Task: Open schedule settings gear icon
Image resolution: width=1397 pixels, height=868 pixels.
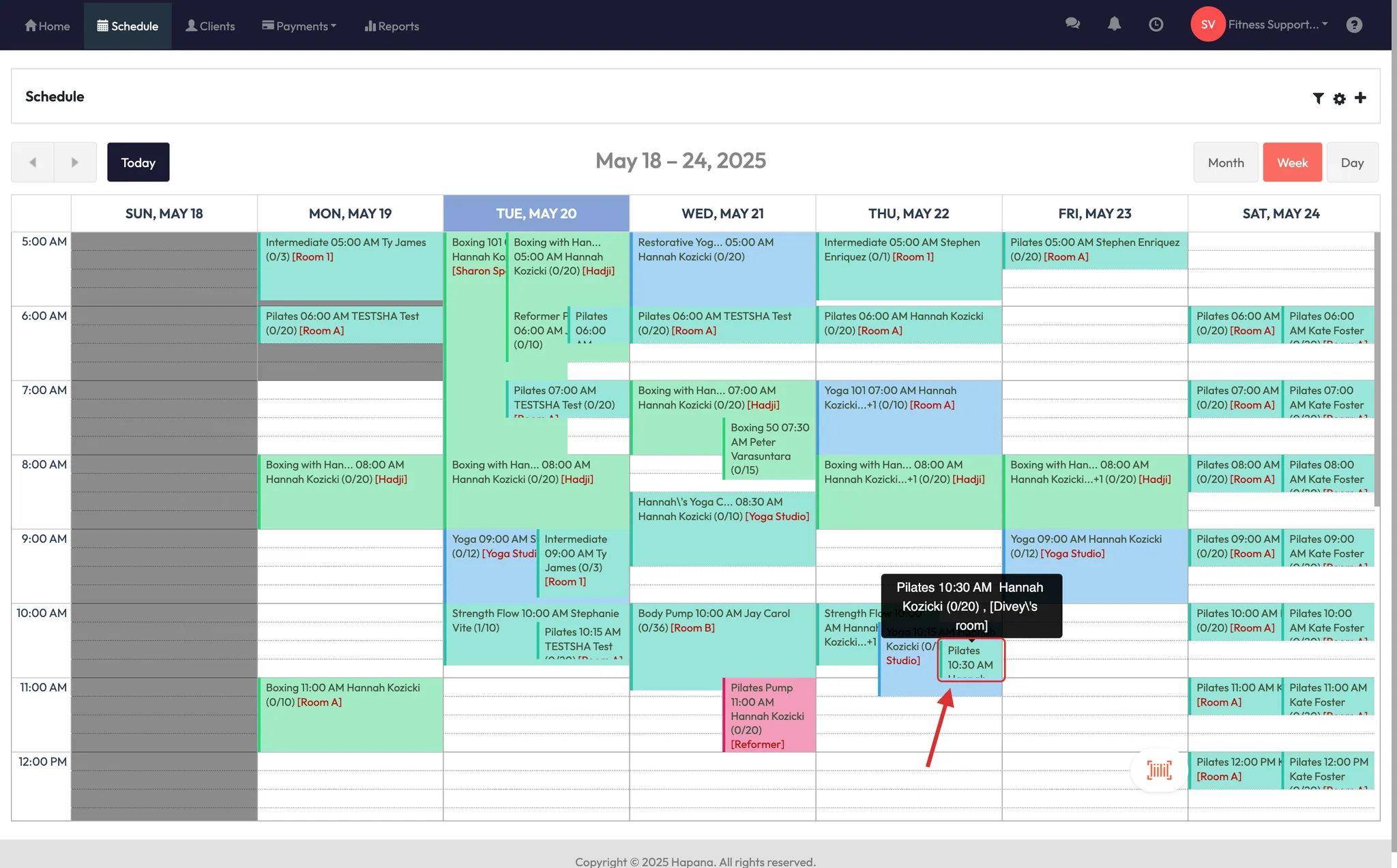Action: [x=1339, y=98]
